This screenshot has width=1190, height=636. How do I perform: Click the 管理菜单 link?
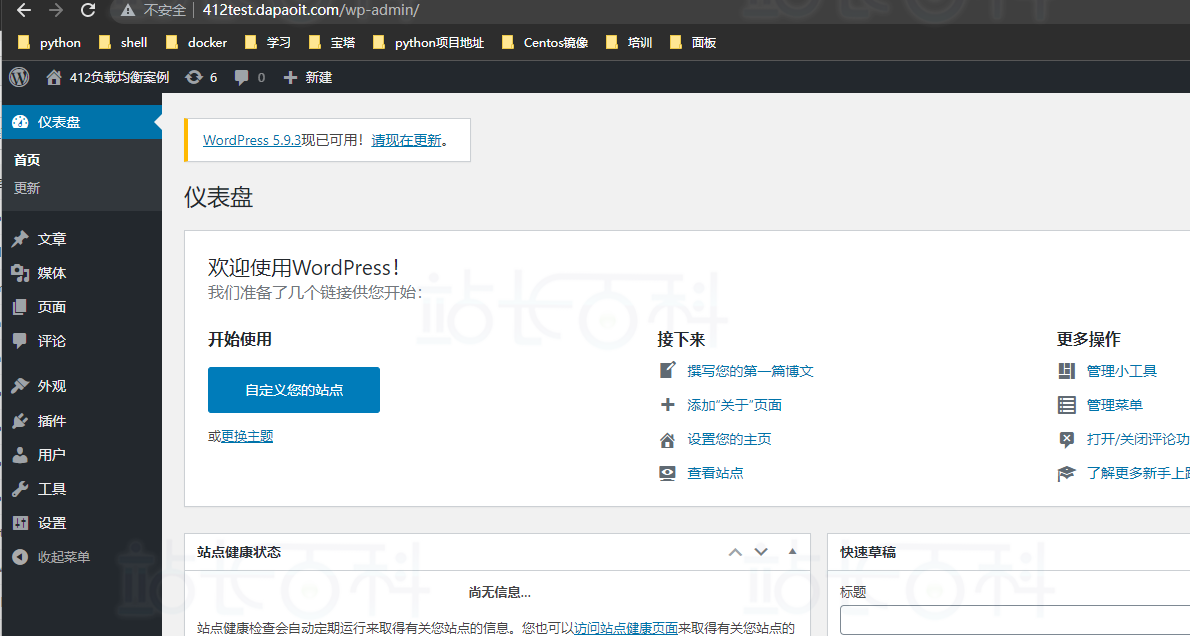point(1115,405)
